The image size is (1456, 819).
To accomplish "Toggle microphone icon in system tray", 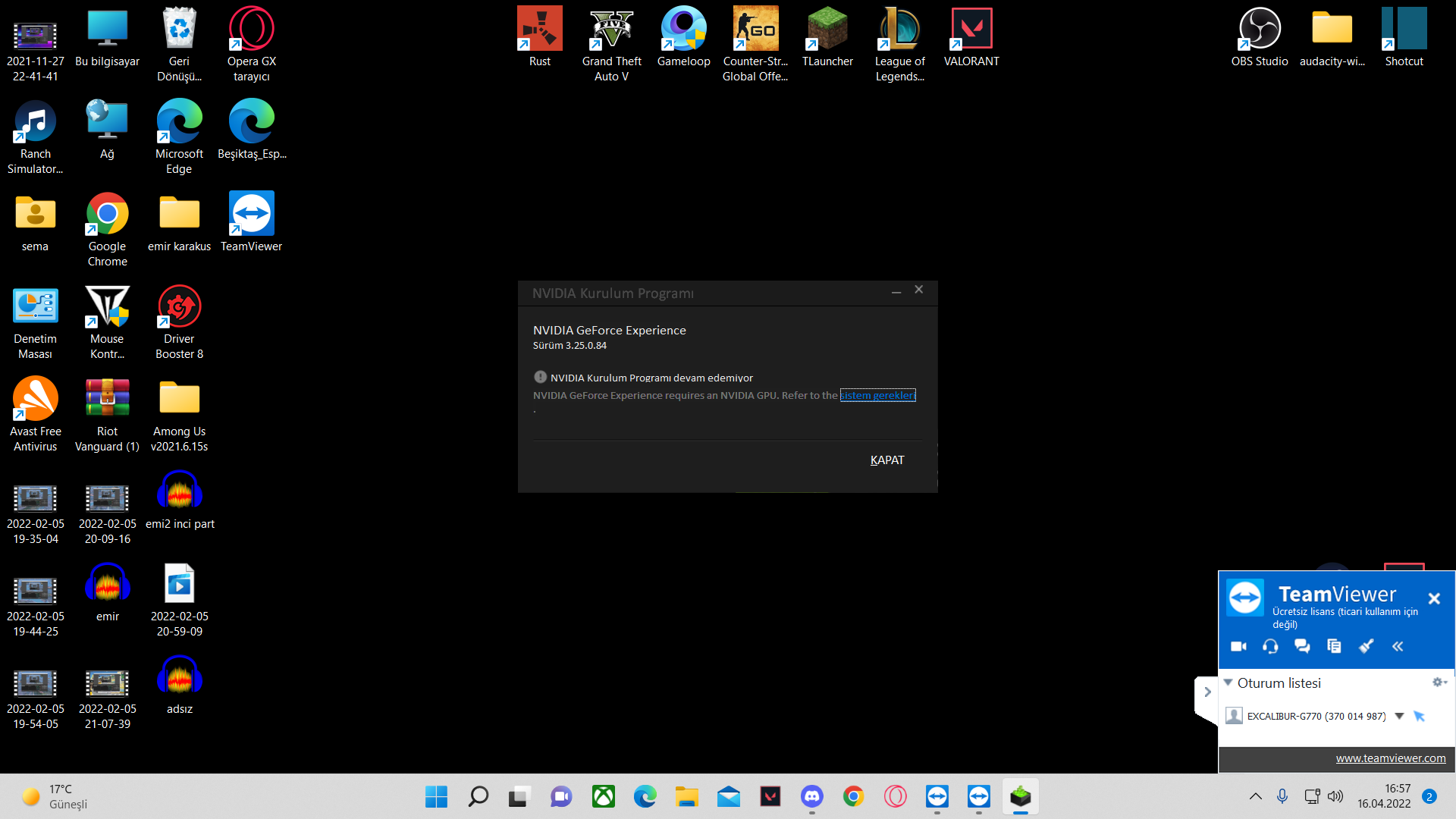I will coord(1282,796).
